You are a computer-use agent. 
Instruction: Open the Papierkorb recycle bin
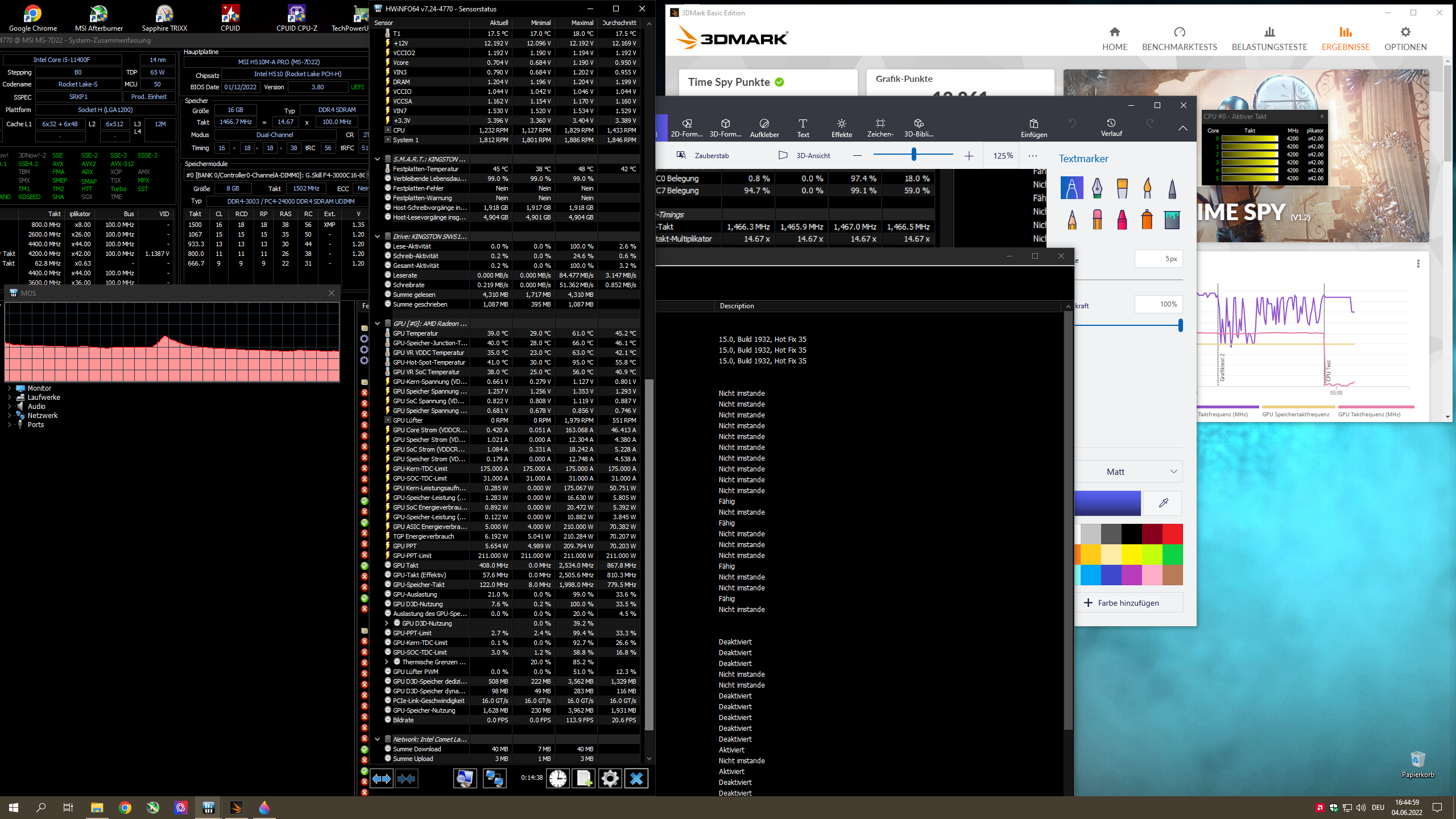click(x=1418, y=764)
